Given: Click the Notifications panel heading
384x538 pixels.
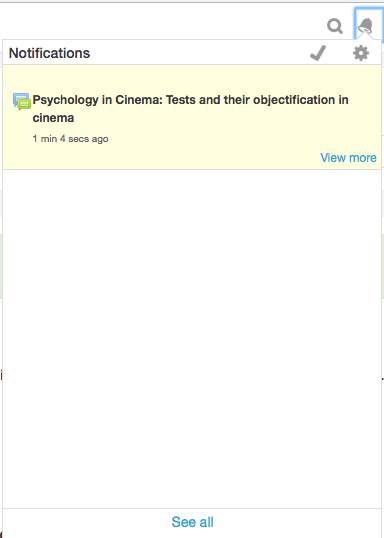Looking at the screenshot, I should pyautogui.click(x=49, y=53).
